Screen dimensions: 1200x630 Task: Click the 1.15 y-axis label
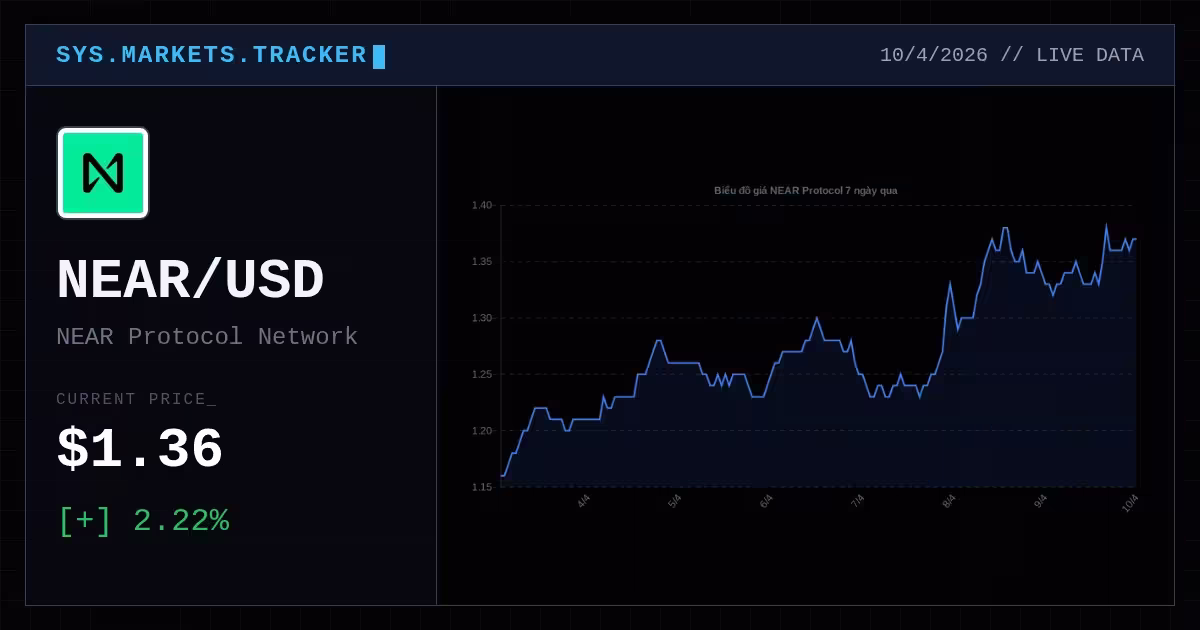[x=482, y=487]
